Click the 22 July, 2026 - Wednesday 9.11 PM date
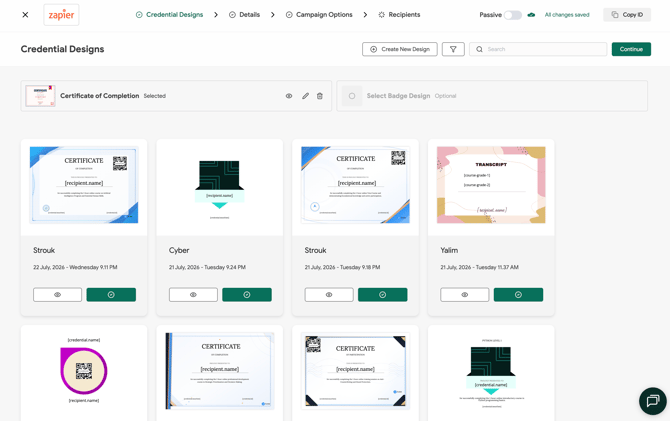 coord(75,267)
